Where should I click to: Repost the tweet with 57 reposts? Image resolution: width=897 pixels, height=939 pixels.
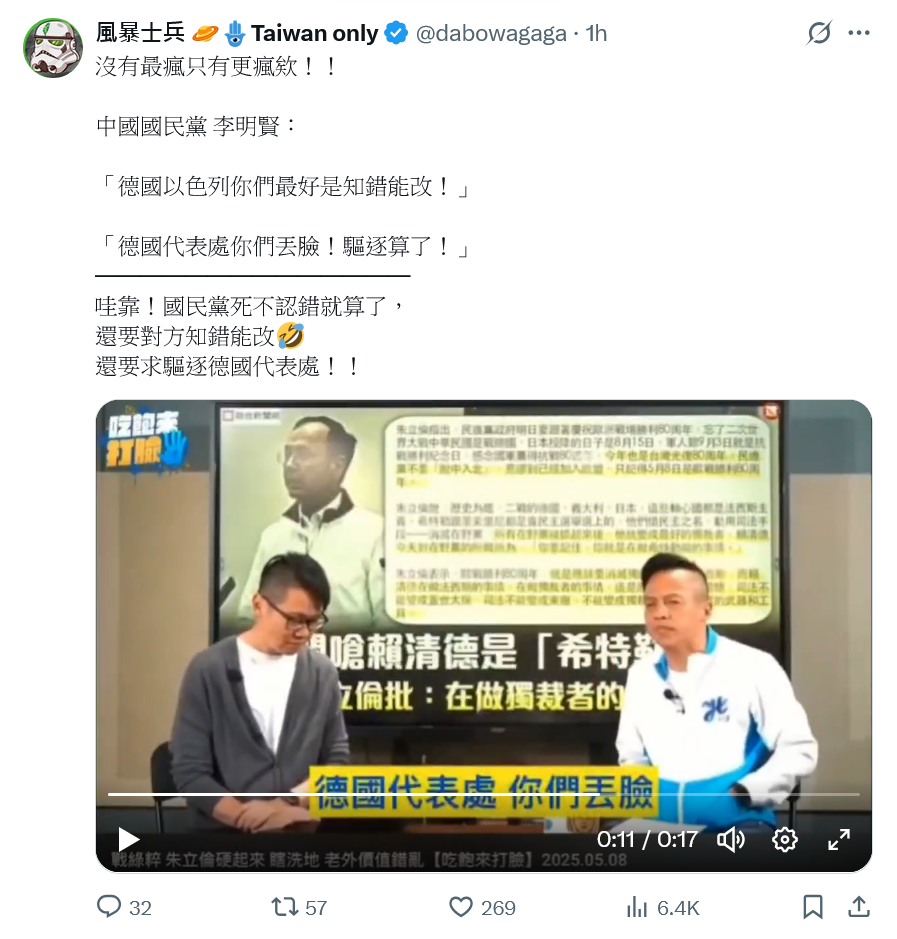(299, 907)
